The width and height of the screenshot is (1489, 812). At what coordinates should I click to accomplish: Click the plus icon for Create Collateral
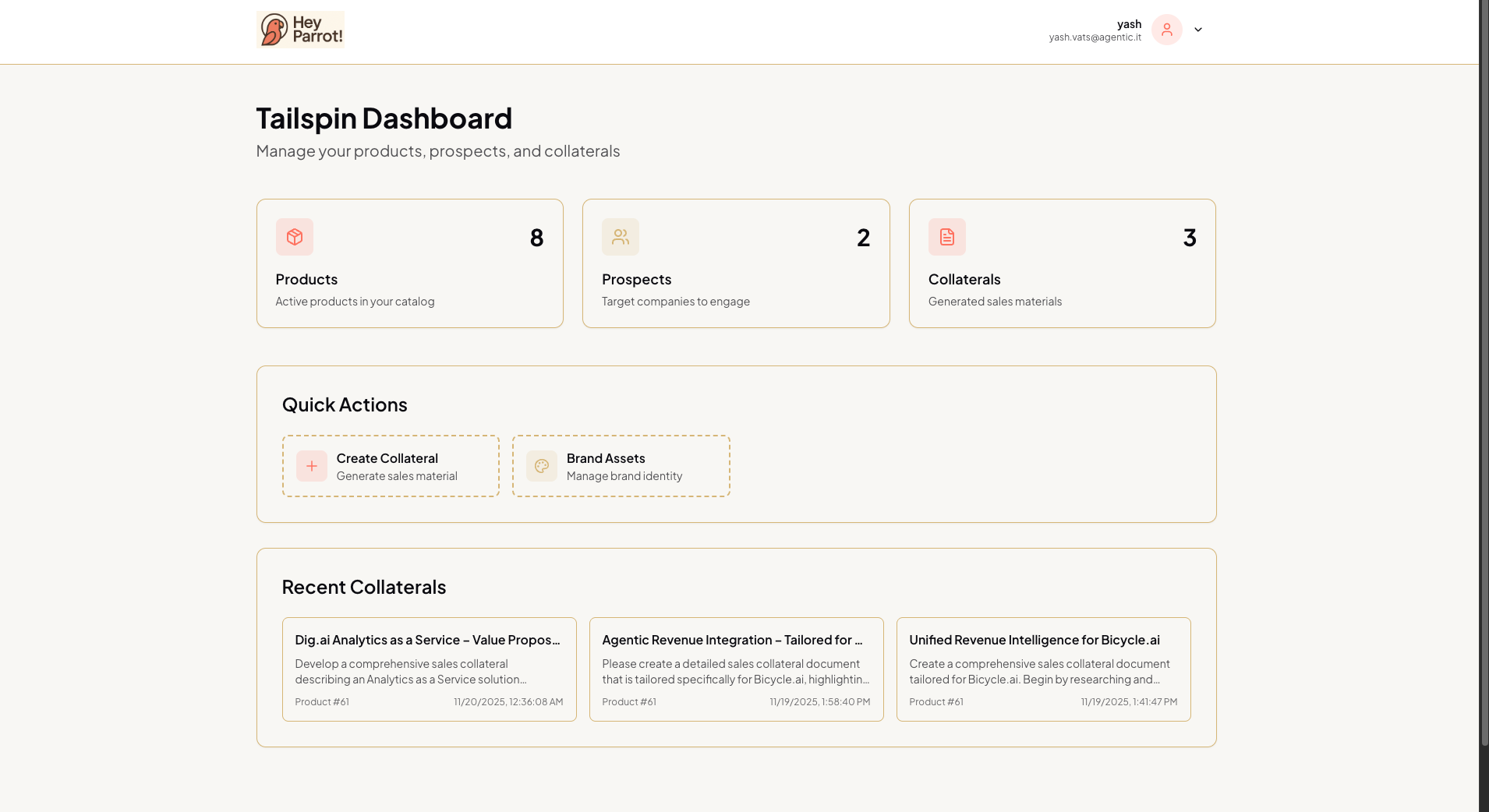point(312,466)
